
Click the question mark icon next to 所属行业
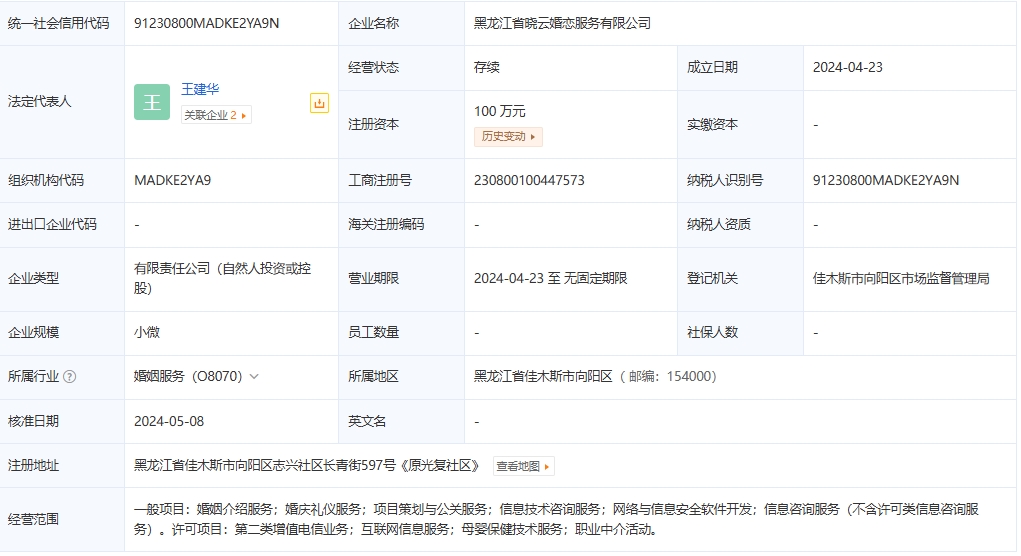[69, 377]
